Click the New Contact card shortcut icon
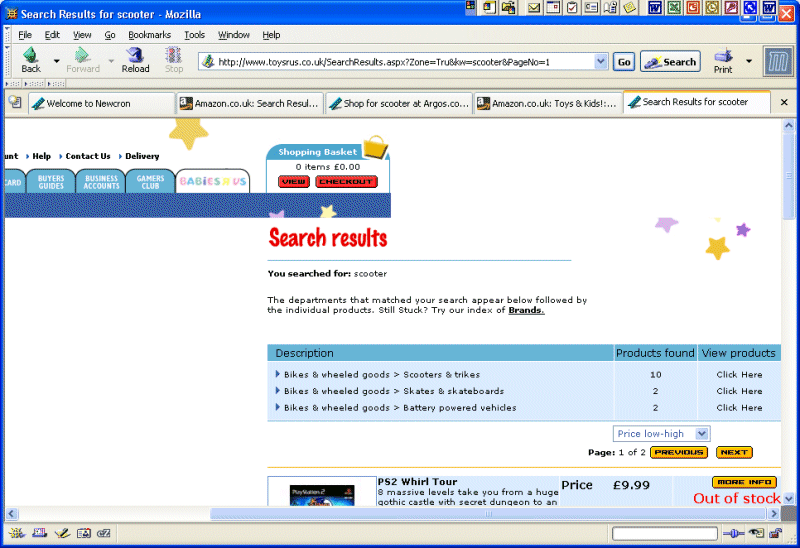 [x=591, y=7]
